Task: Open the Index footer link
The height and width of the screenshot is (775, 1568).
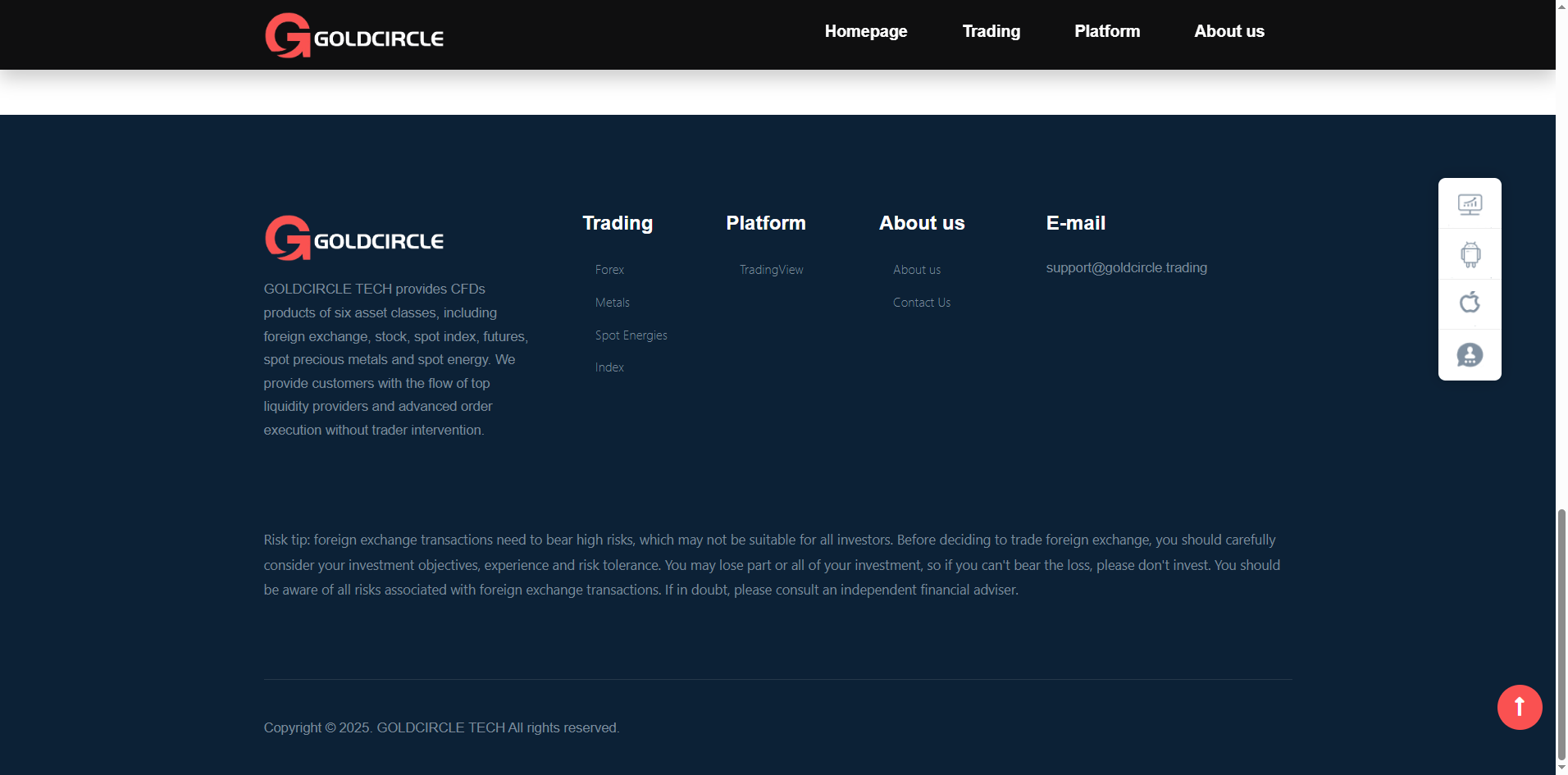Action: [x=609, y=367]
